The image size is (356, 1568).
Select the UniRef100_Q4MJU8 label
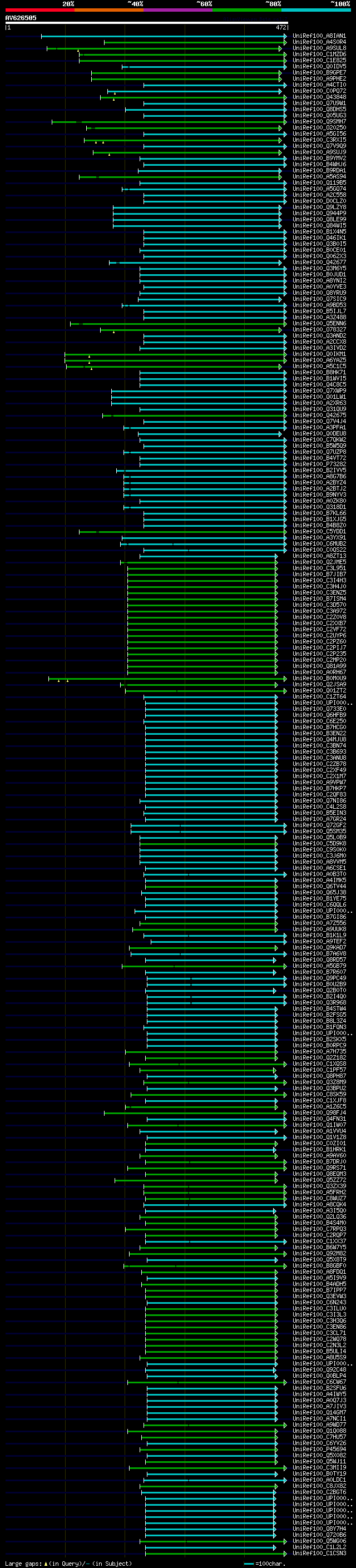[319, 740]
